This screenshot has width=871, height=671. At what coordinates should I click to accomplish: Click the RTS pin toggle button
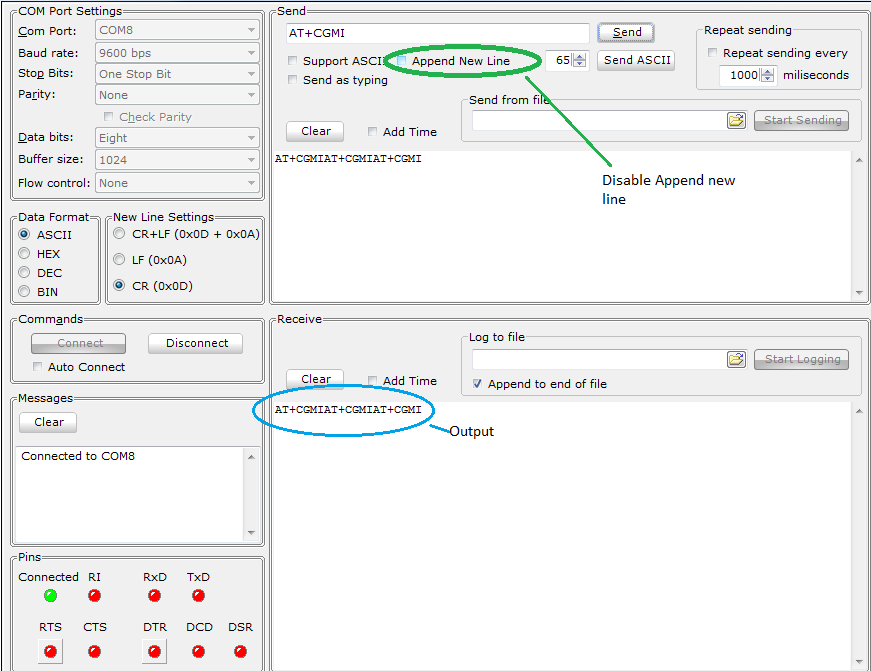50,651
